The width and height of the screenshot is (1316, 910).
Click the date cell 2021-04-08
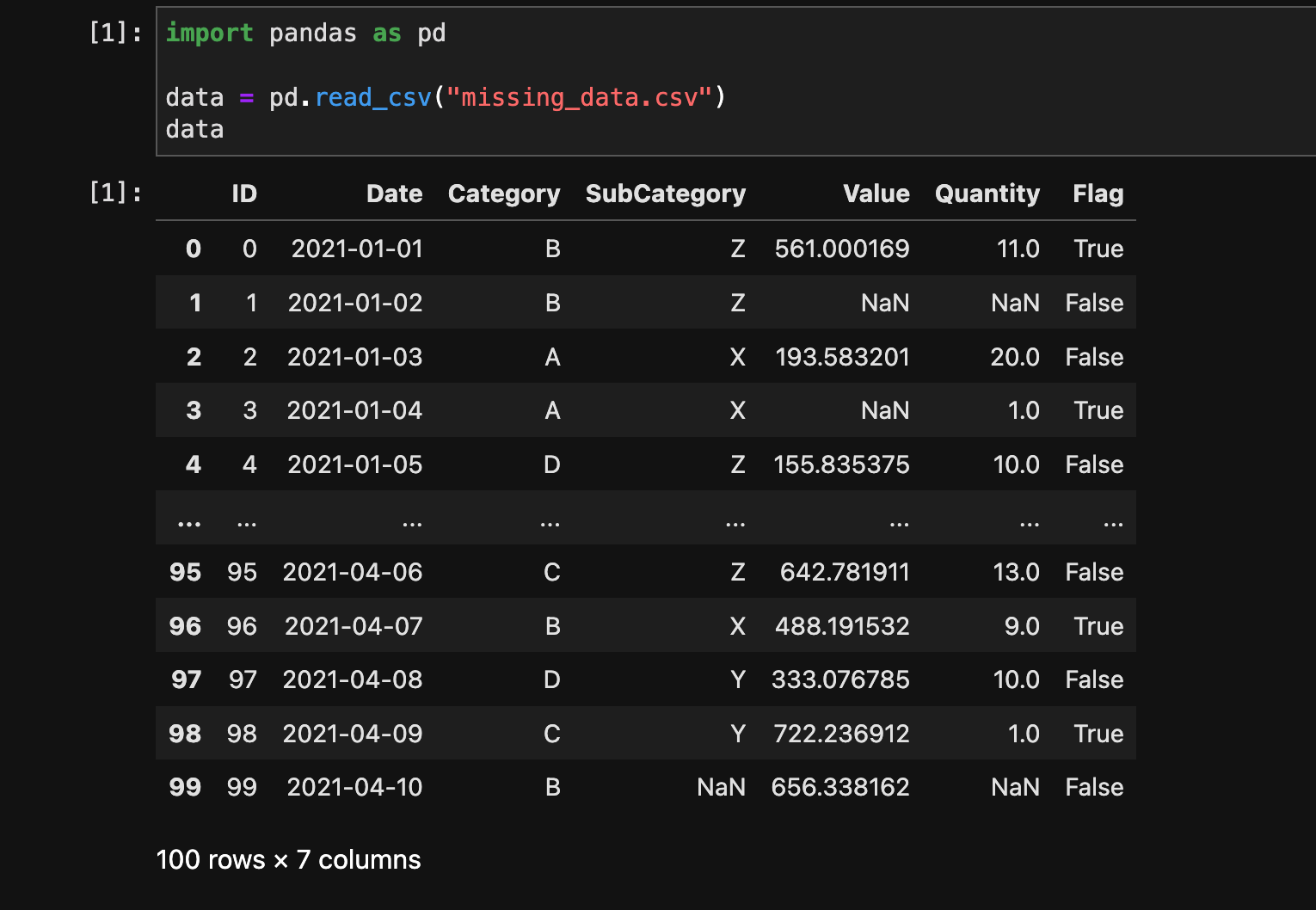pos(353,679)
